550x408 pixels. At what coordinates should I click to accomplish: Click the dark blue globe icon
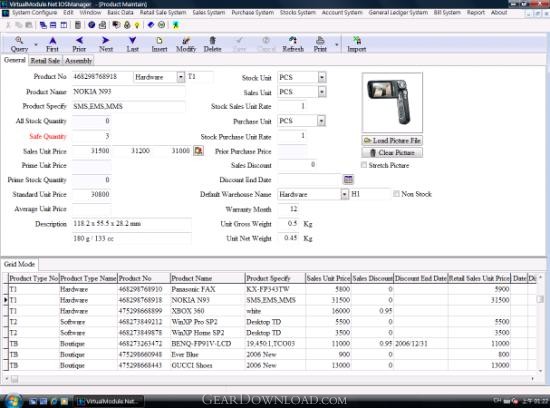(x=92, y=25)
